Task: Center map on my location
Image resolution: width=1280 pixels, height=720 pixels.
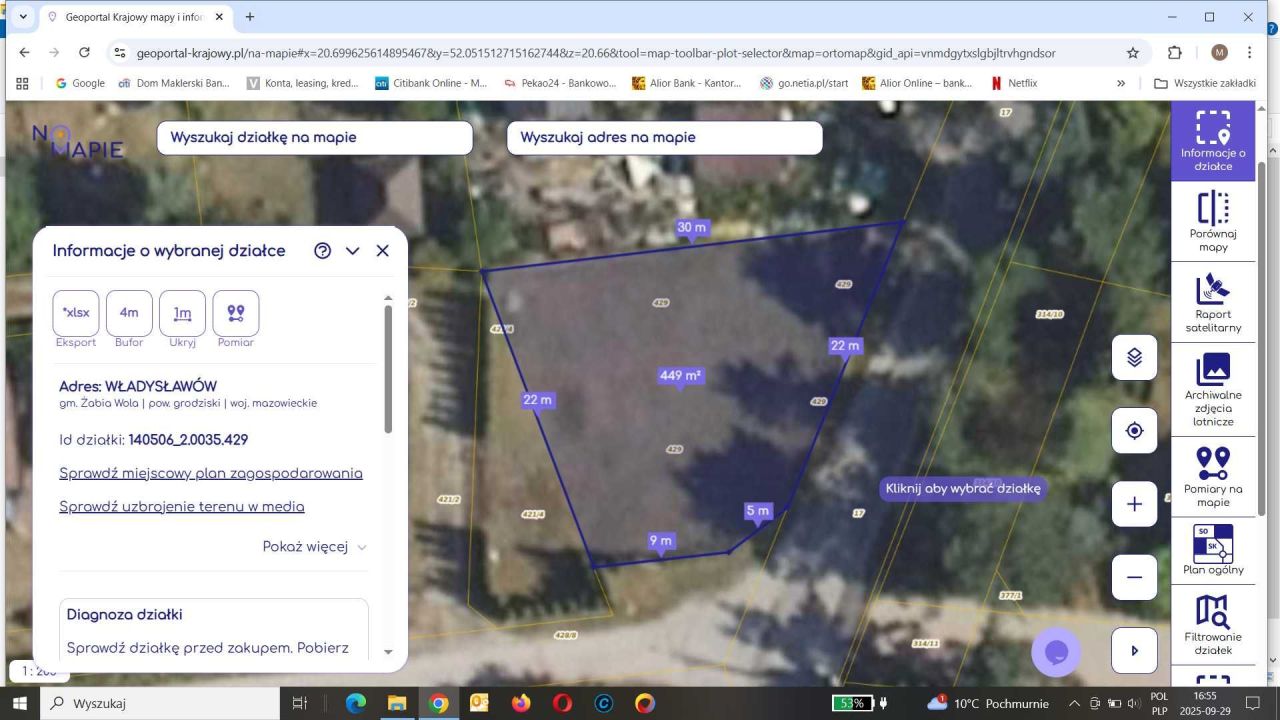Action: click(x=1134, y=431)
